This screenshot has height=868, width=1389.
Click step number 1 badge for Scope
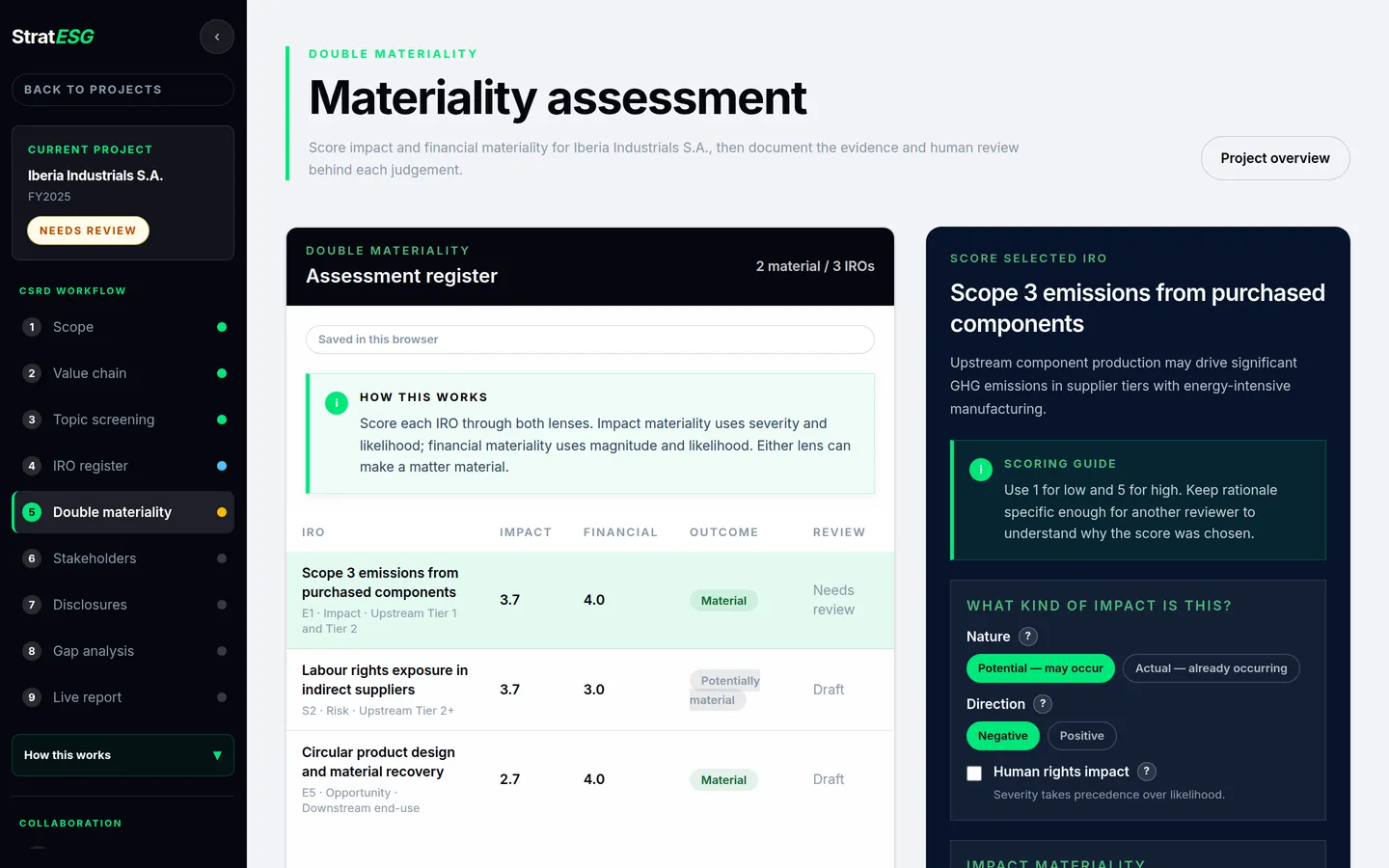click(x=32, y=327)
